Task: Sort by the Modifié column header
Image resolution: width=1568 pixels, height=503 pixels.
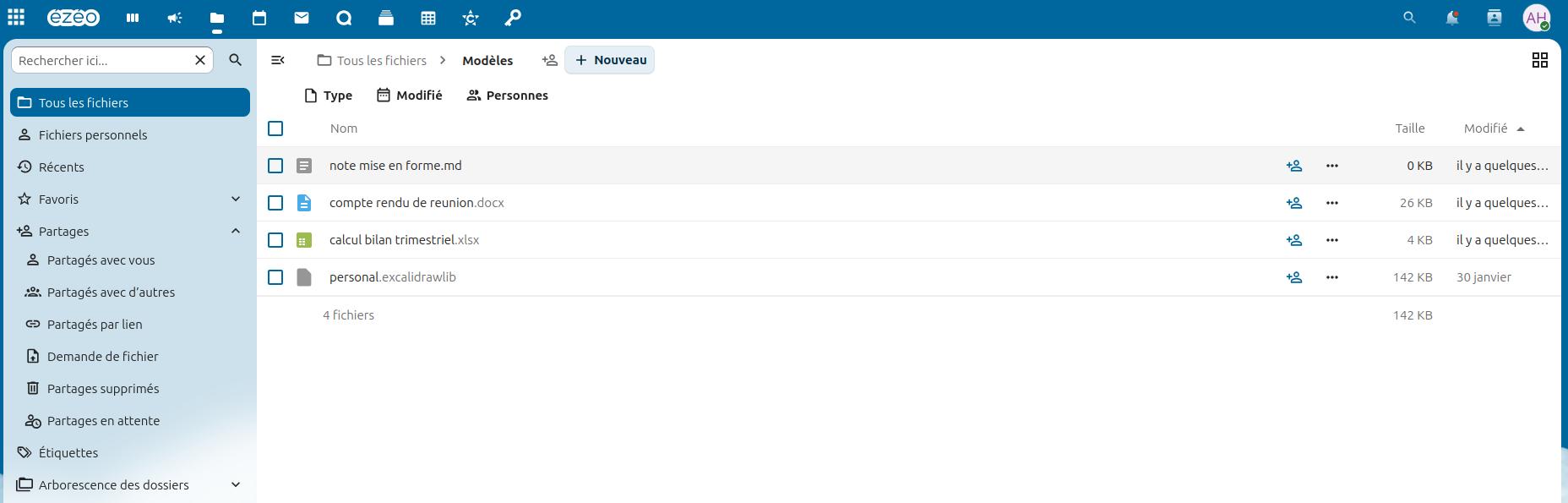Action: [1494, 128]
